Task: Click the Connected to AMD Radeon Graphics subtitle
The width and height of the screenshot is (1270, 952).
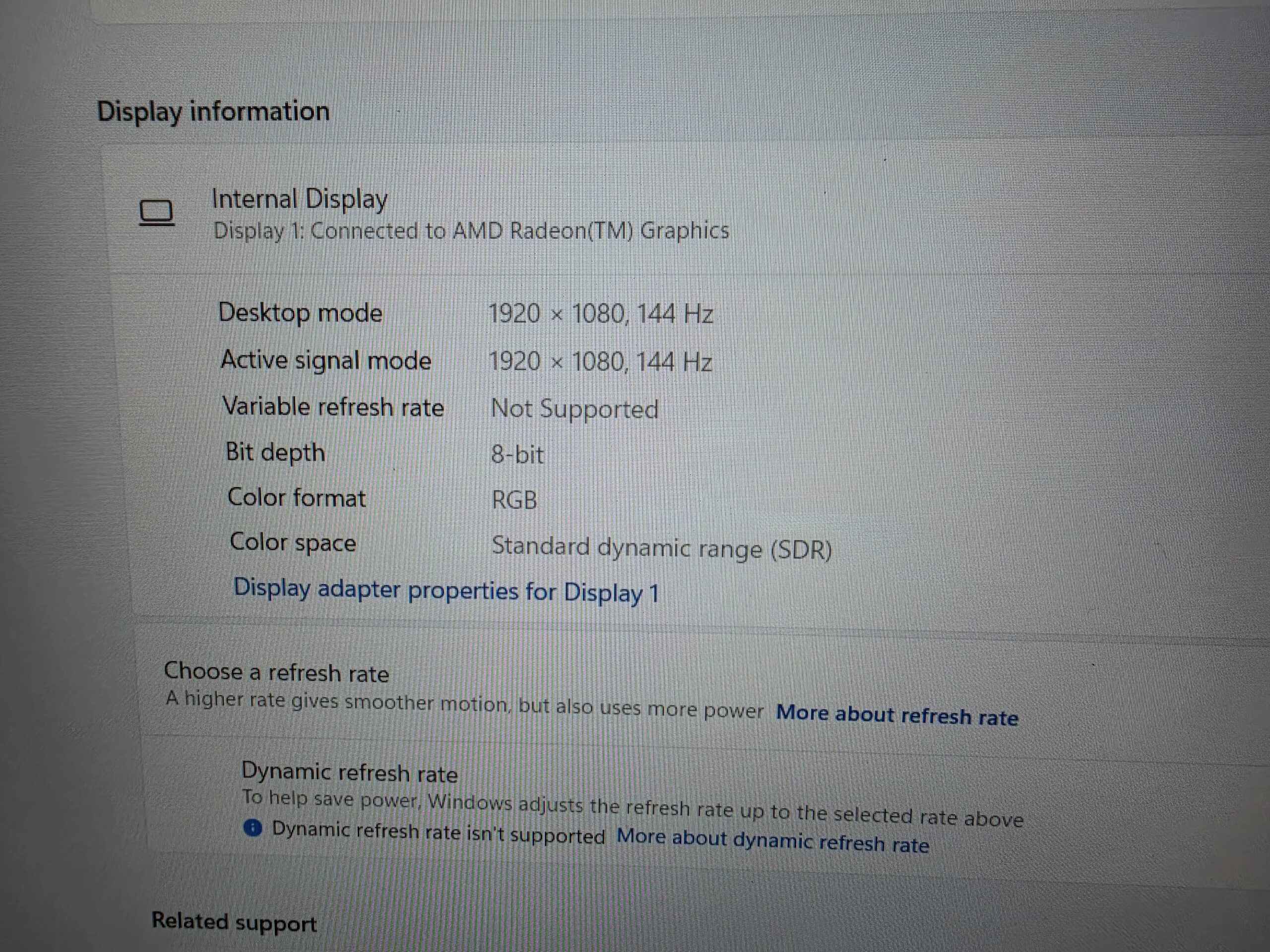Action: [x=471, y=231]
